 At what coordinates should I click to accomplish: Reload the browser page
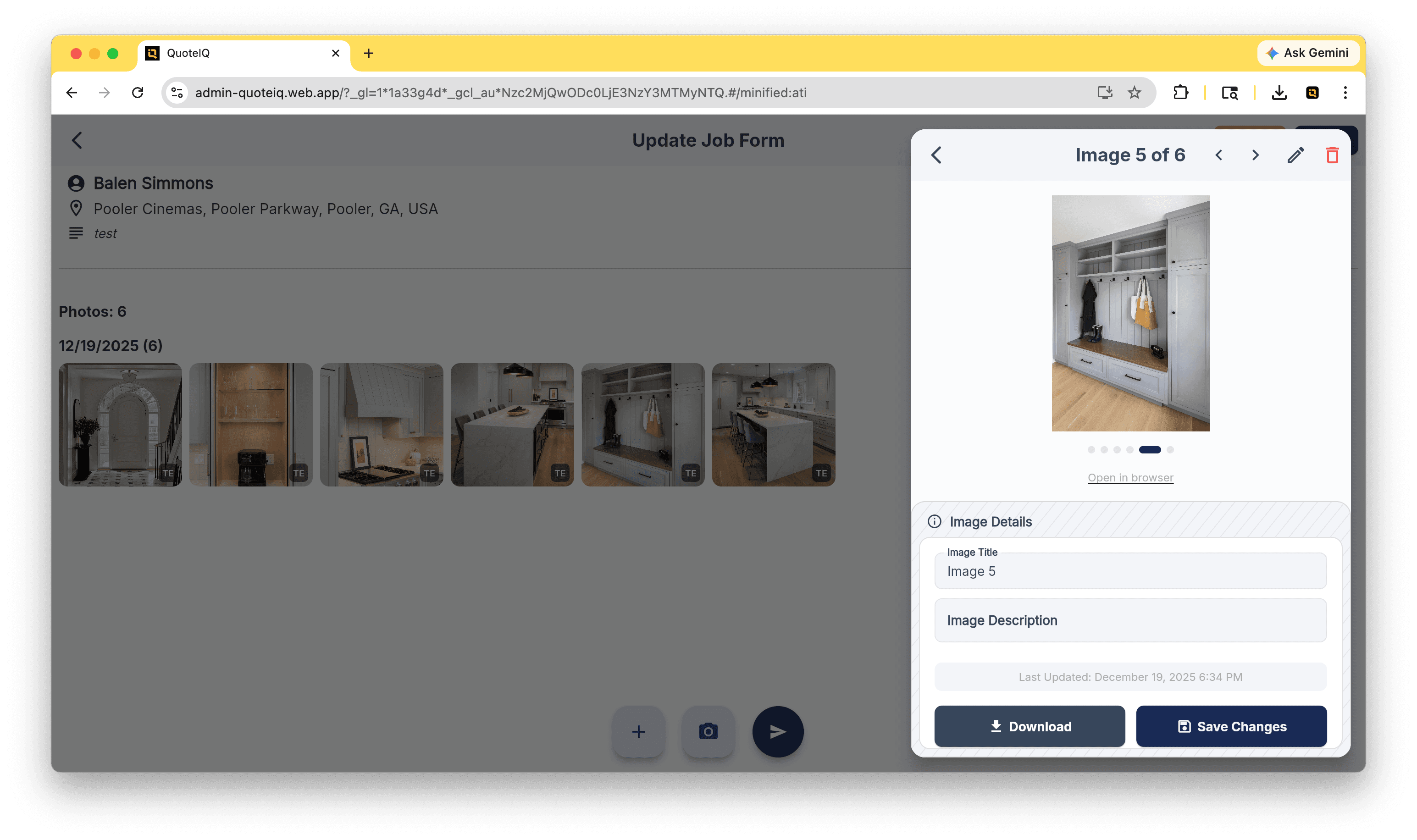tap(138, 92)
